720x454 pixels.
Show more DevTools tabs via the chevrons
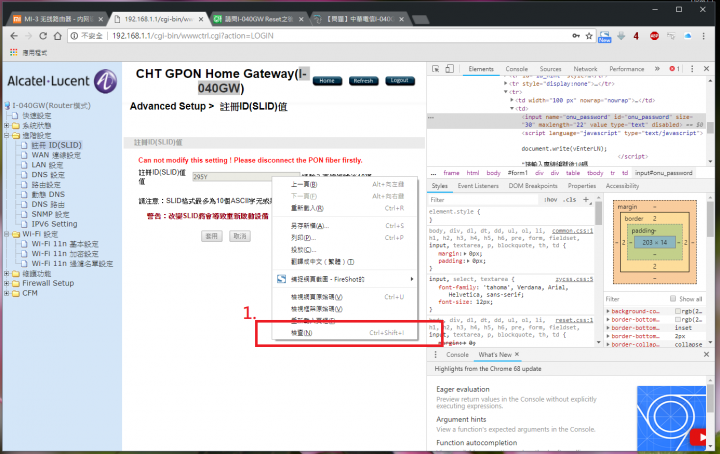[657, 69]
